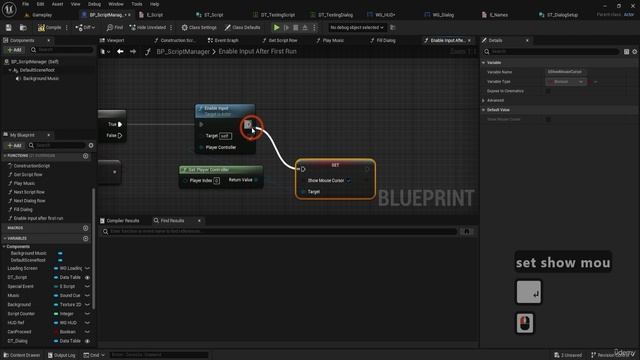Open the Compile options menu

(67, 27)
